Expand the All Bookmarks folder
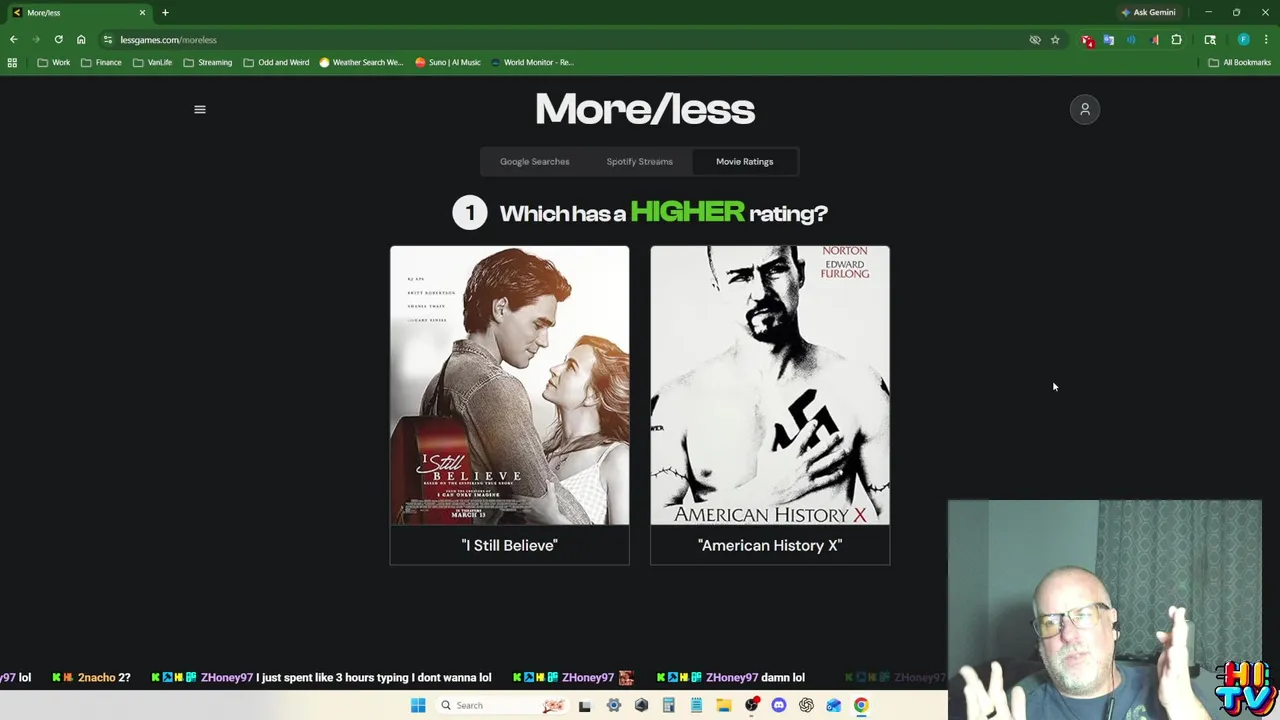The width and height of the screenshot is (1280, 720). [x=1240, y=62]
